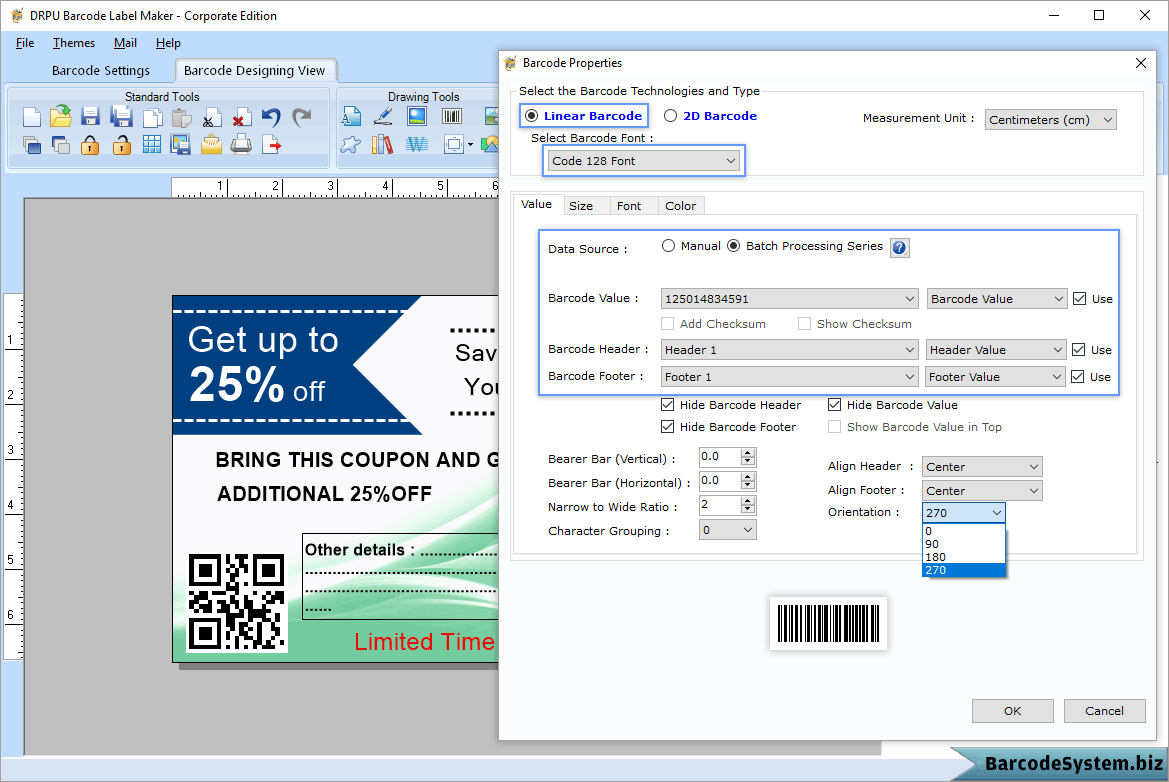This screenshot has height=782, width=1169.
Task: Choose 90 from the Orientation list
Action: [933, 543]
